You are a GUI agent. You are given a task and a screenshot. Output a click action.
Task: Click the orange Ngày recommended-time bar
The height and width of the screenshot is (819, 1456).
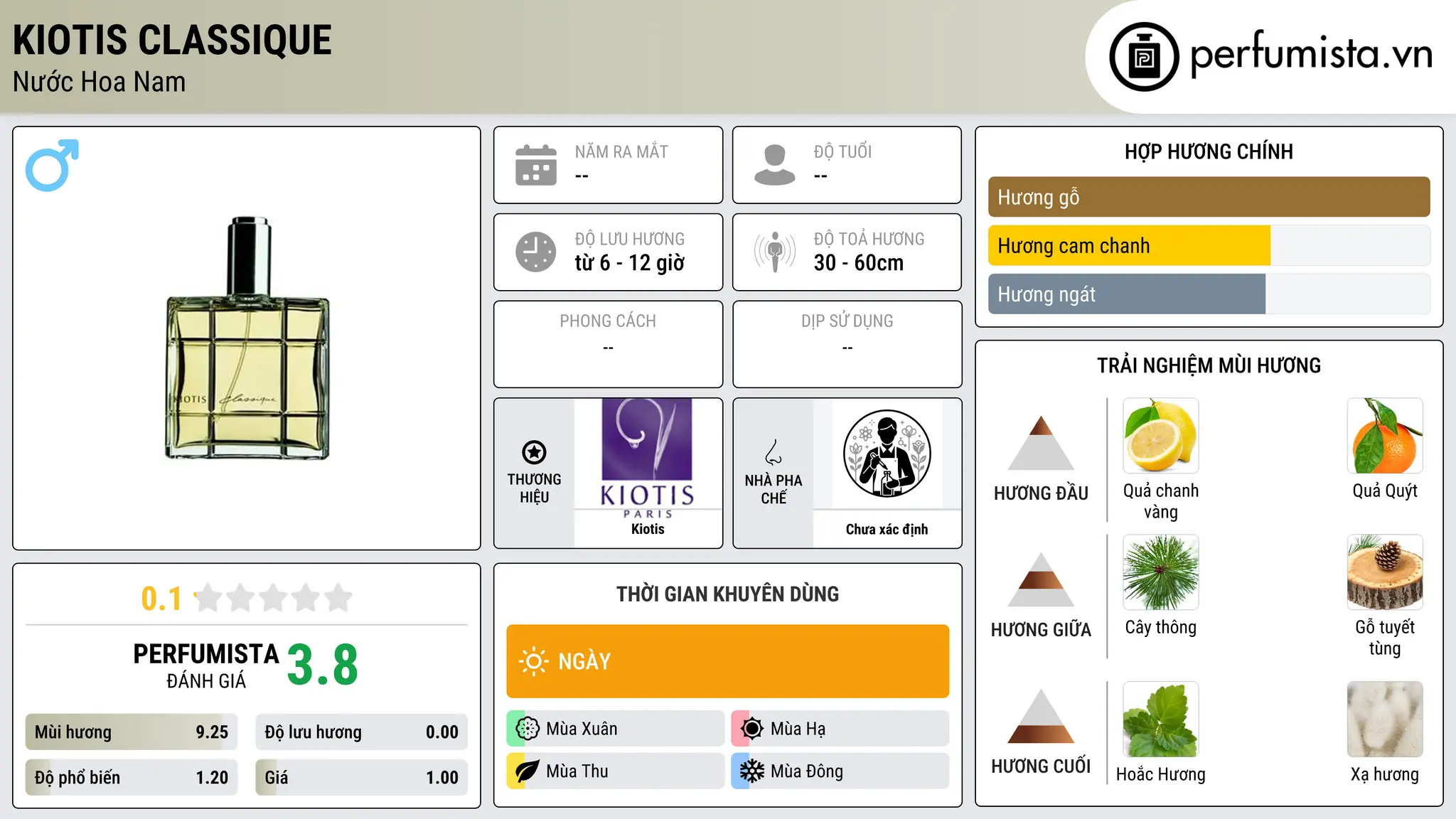click(728, 661)
